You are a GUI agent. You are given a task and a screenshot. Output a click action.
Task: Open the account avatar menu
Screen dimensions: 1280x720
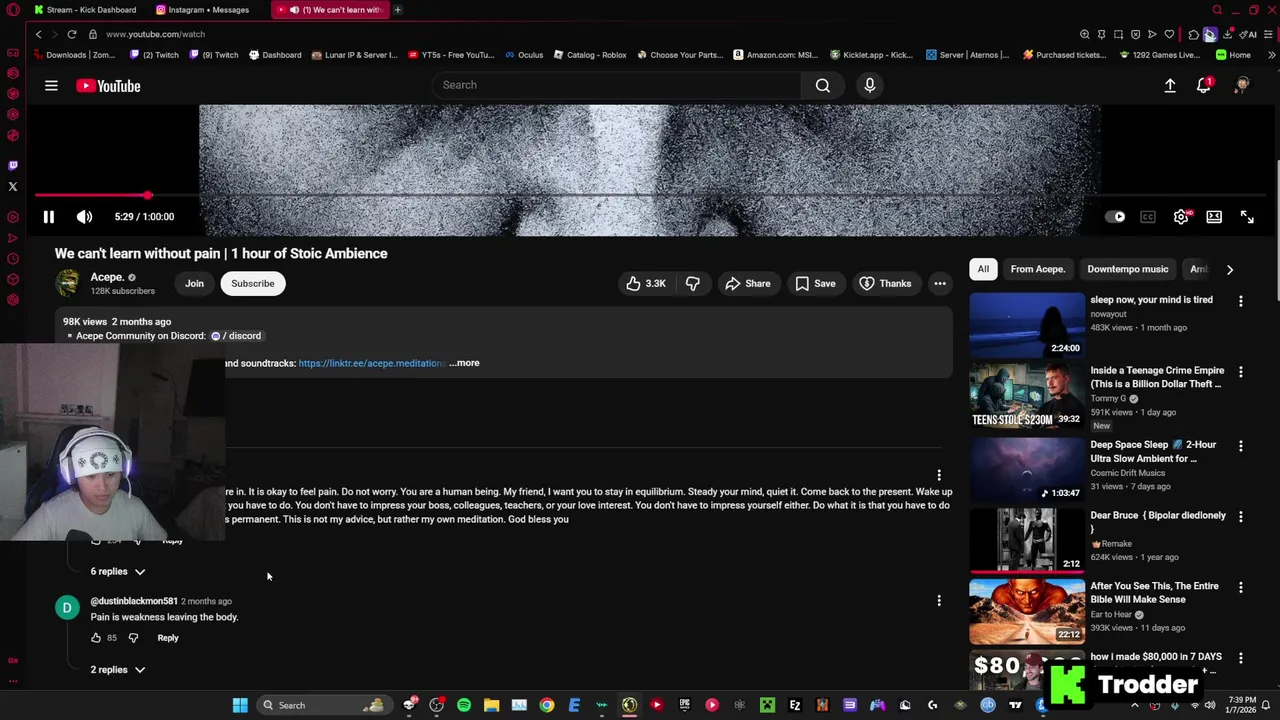tap(1242, 86)
